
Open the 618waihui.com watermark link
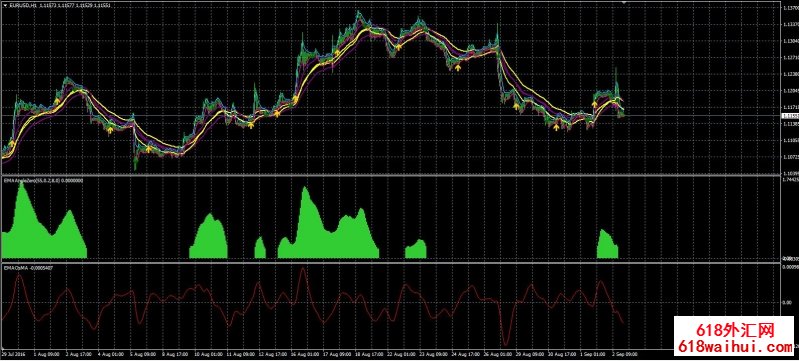pyautogui.click(x=736, y=347)
